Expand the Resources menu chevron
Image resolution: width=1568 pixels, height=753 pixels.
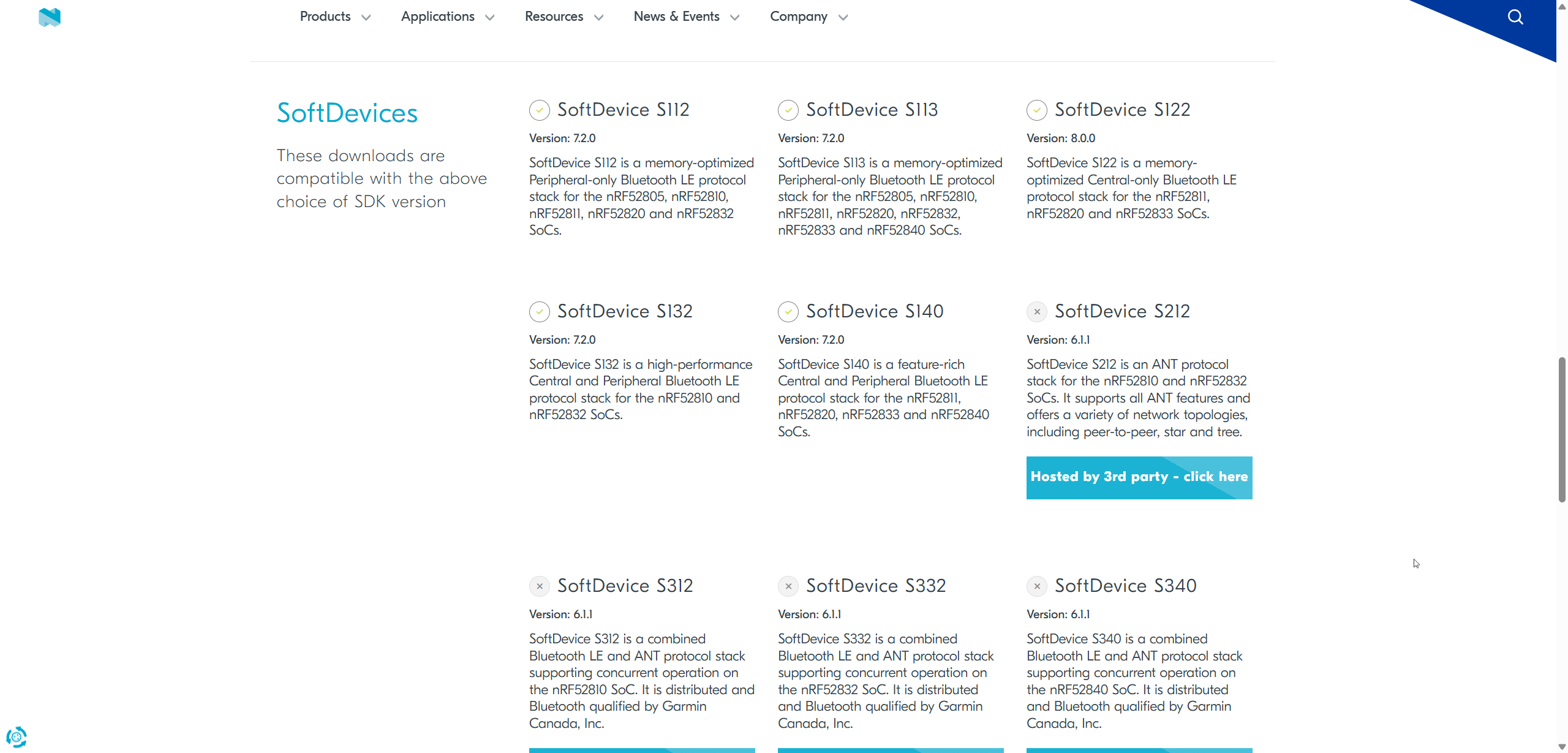point(599,18)
